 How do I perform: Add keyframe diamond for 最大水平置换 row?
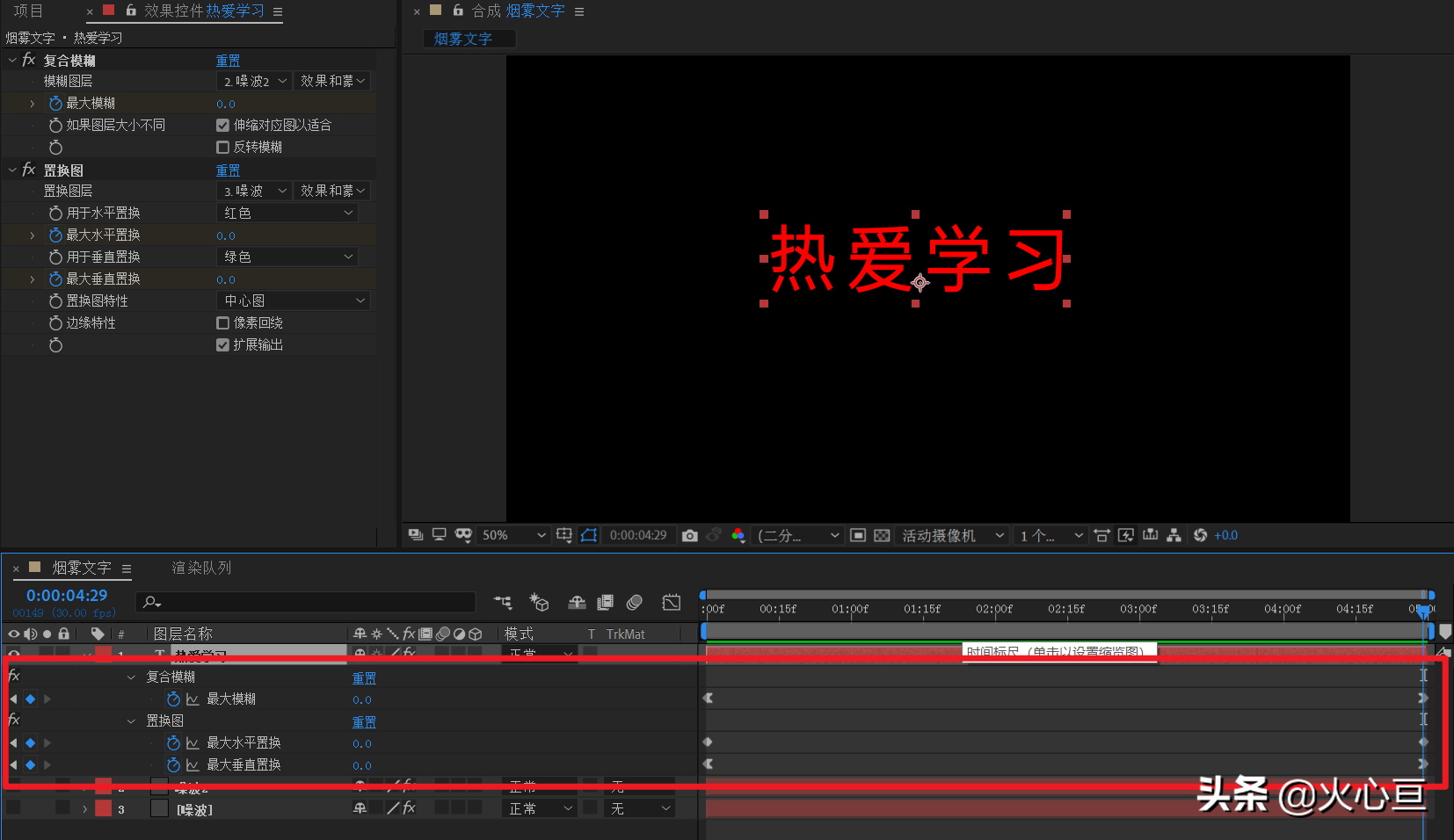pyautogui.click(x=30, y=742)
